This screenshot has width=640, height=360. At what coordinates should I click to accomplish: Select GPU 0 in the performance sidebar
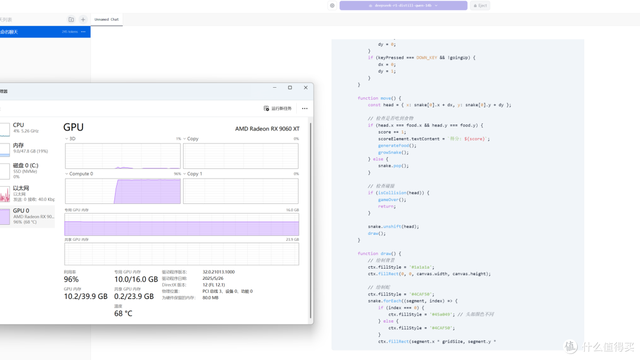[27, 216]
